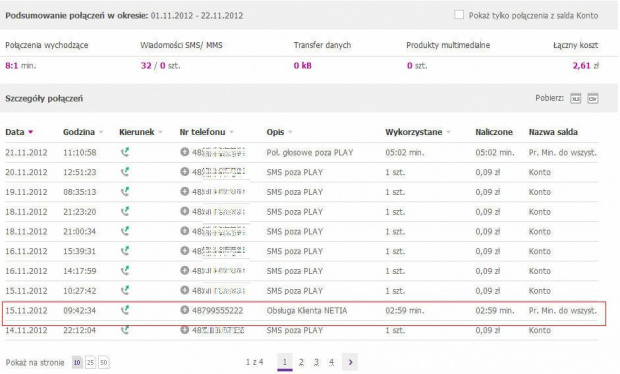This screenshot has width=620, height=374.
Task: Click outgoing call icon in 11:10:58 row
Action: tap(125, 152)
